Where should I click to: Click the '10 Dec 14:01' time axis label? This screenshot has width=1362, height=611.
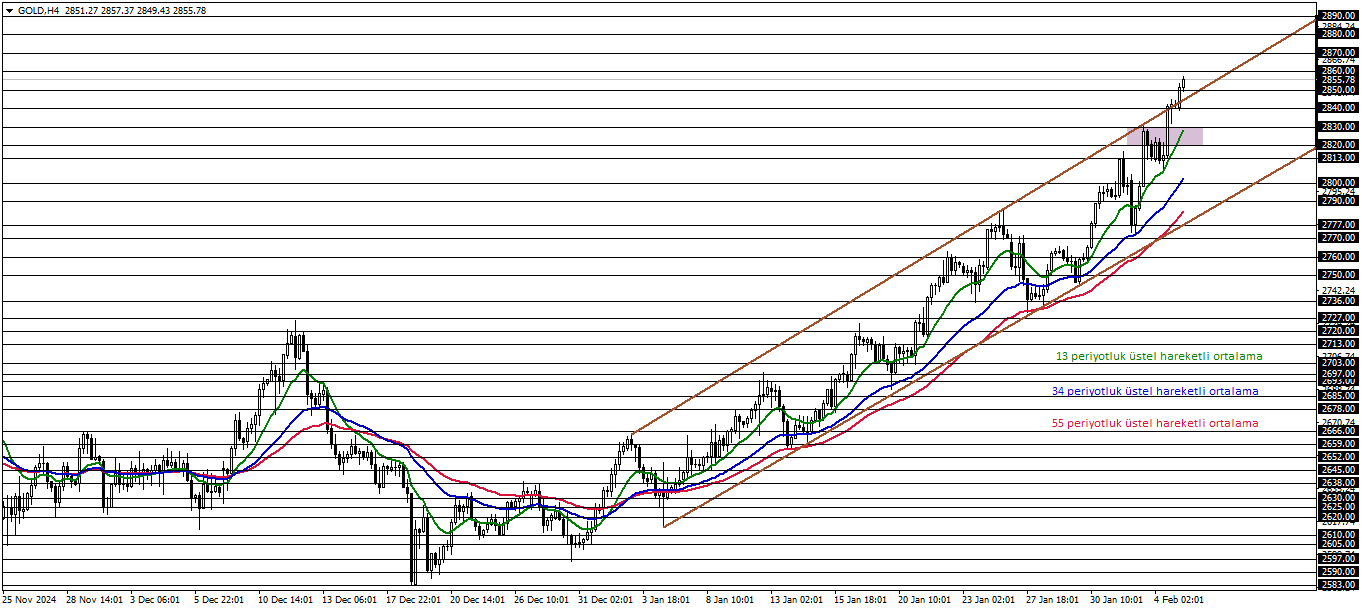click(287, 600)
